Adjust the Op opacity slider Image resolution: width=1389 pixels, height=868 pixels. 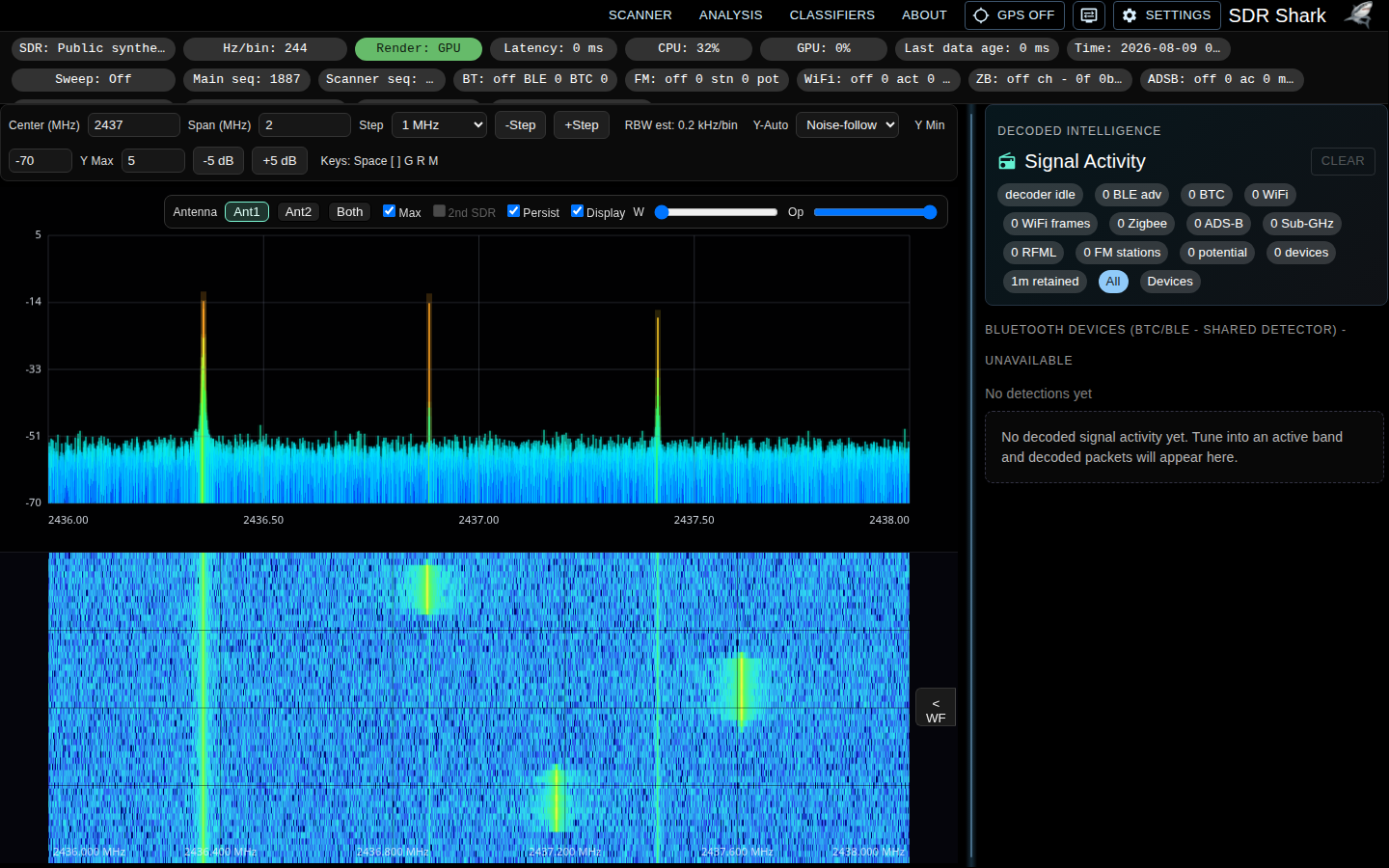click(876, 212)
